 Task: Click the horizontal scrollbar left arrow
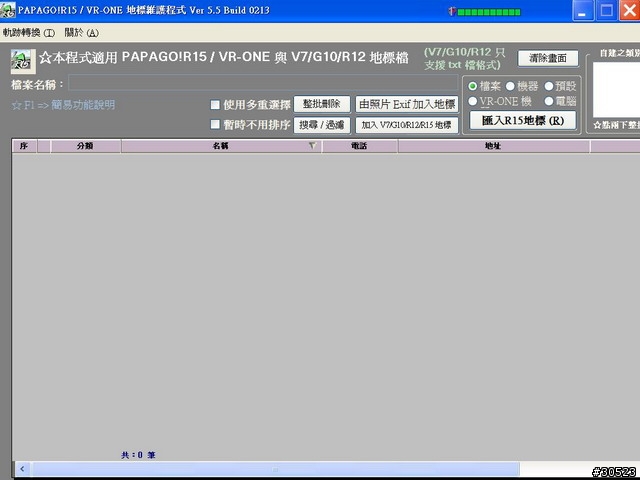22,469
